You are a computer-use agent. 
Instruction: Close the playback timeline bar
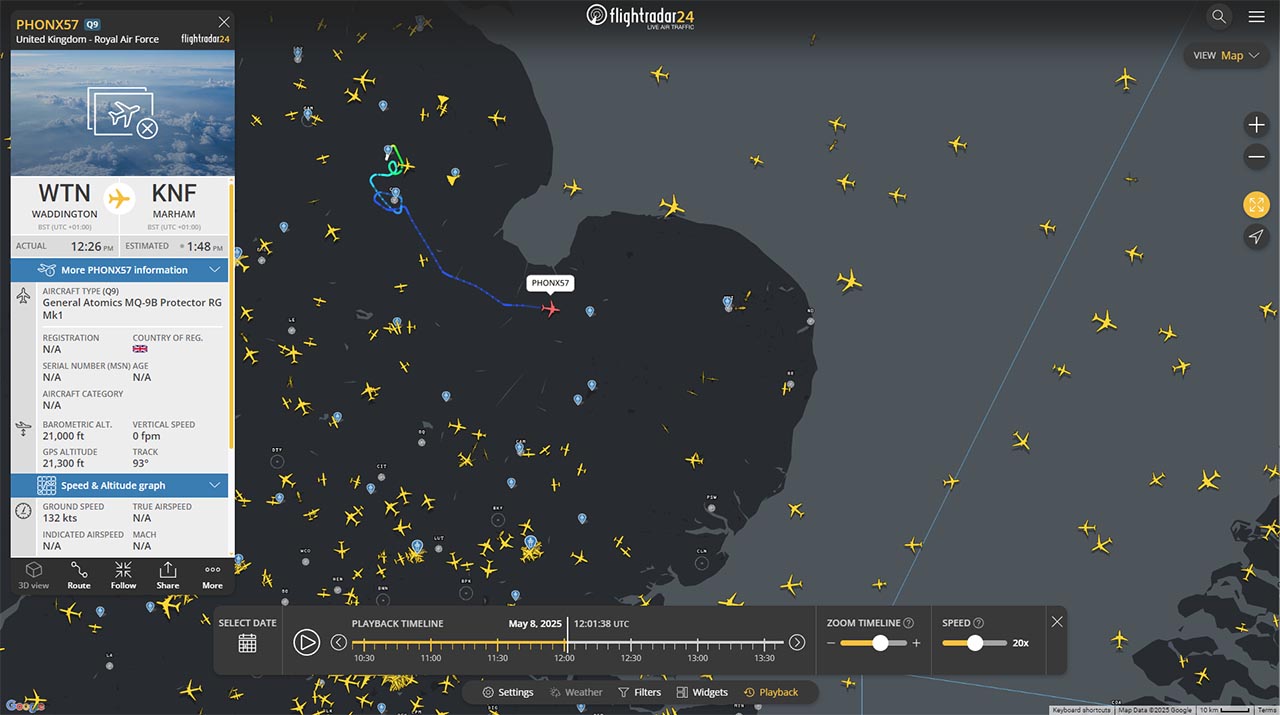tap(1057, 622)
